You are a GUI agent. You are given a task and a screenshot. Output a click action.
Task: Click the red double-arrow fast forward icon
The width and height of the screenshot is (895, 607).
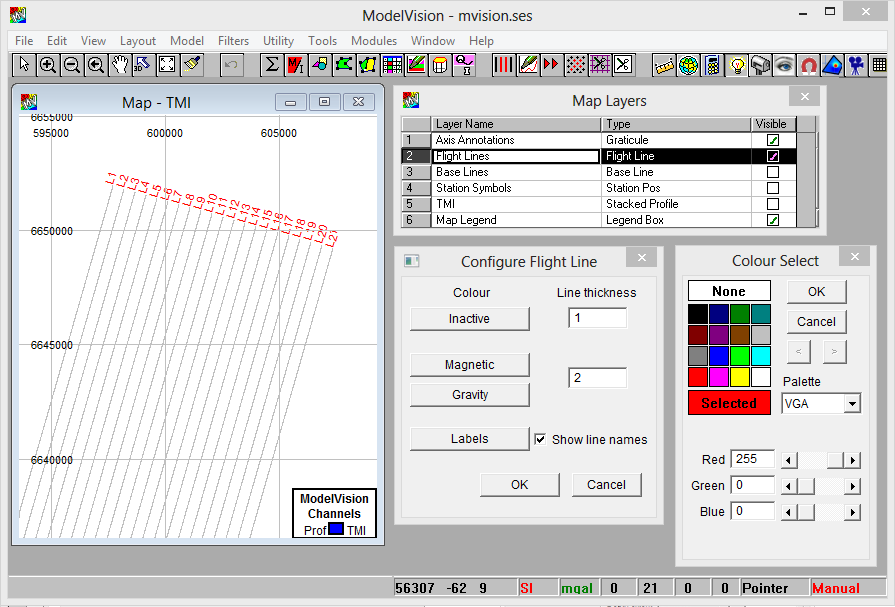click(x=551, y=65)
